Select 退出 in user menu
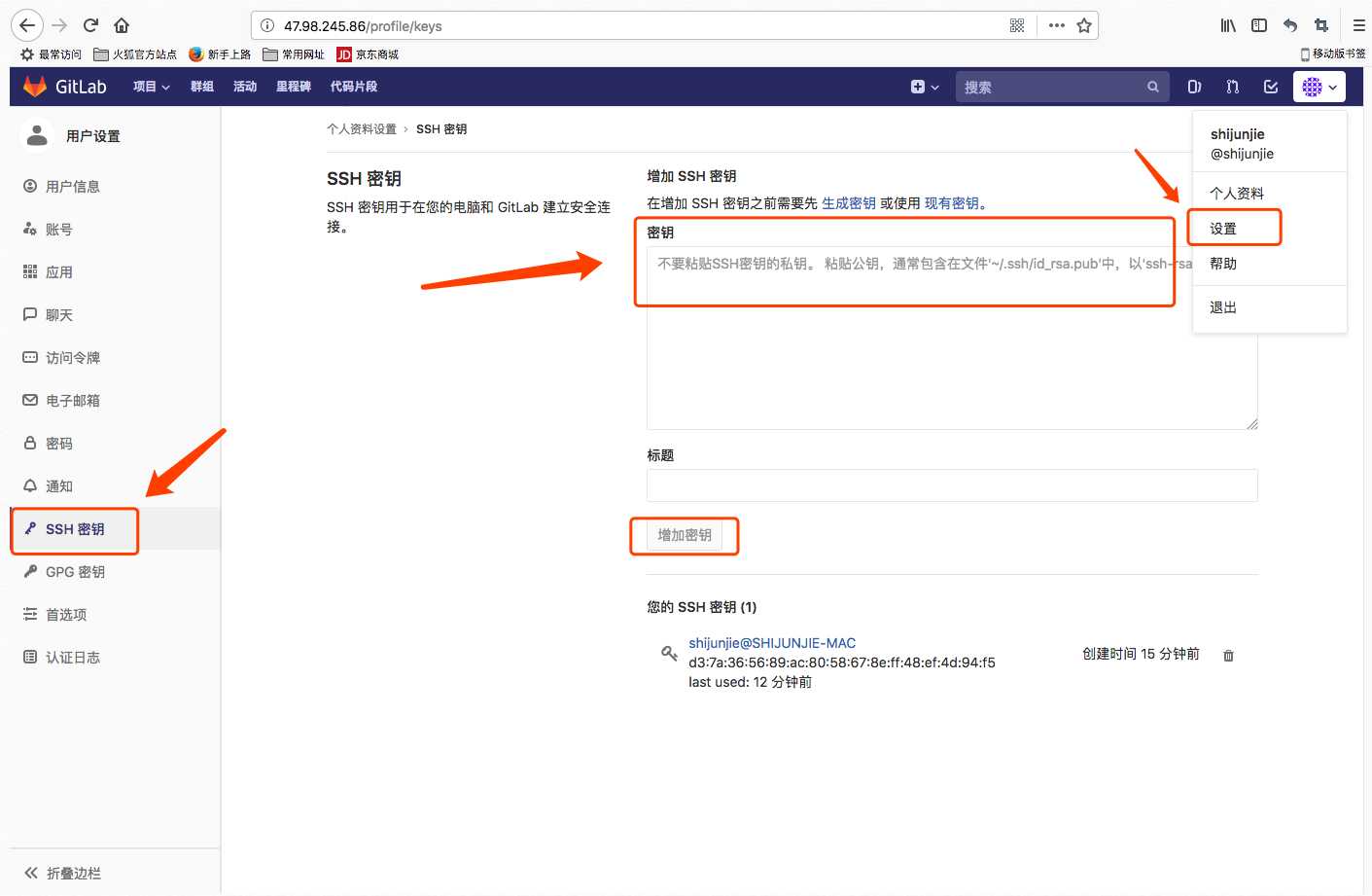Image resolution: width=1372 pixels, height=896 pixels. click(1270, 307)
